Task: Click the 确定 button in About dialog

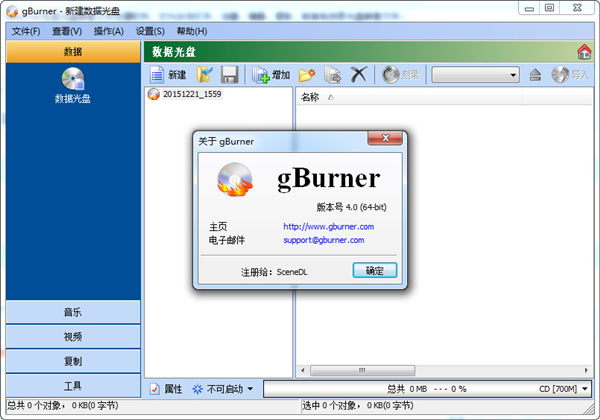Action: point(375,271)
